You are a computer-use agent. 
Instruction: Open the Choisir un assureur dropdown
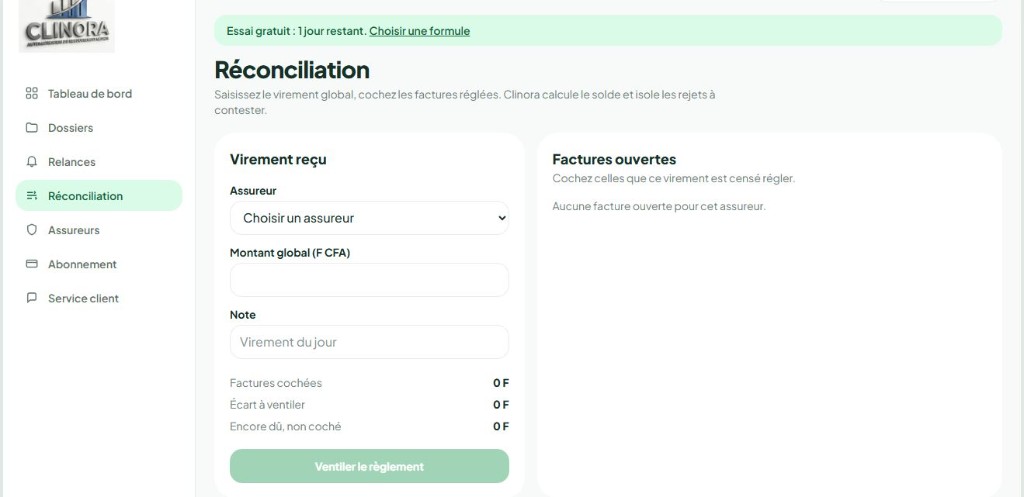click(369, 218)
